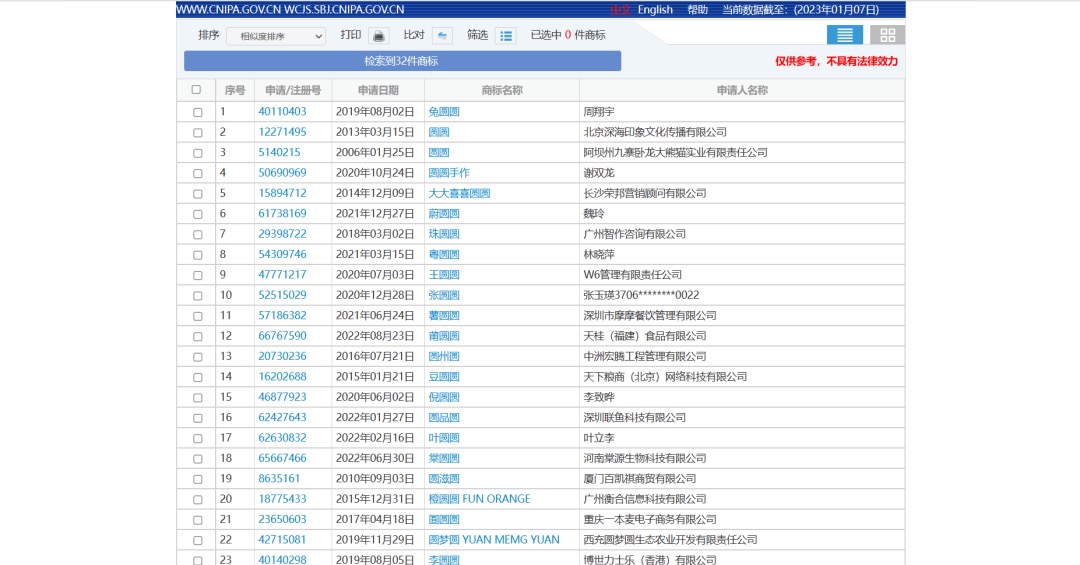The width and height of the screenshot is (1080, 565).
Task: Open trademark 橙圆圆 FUN ORANGE
Action: point(479,499)
